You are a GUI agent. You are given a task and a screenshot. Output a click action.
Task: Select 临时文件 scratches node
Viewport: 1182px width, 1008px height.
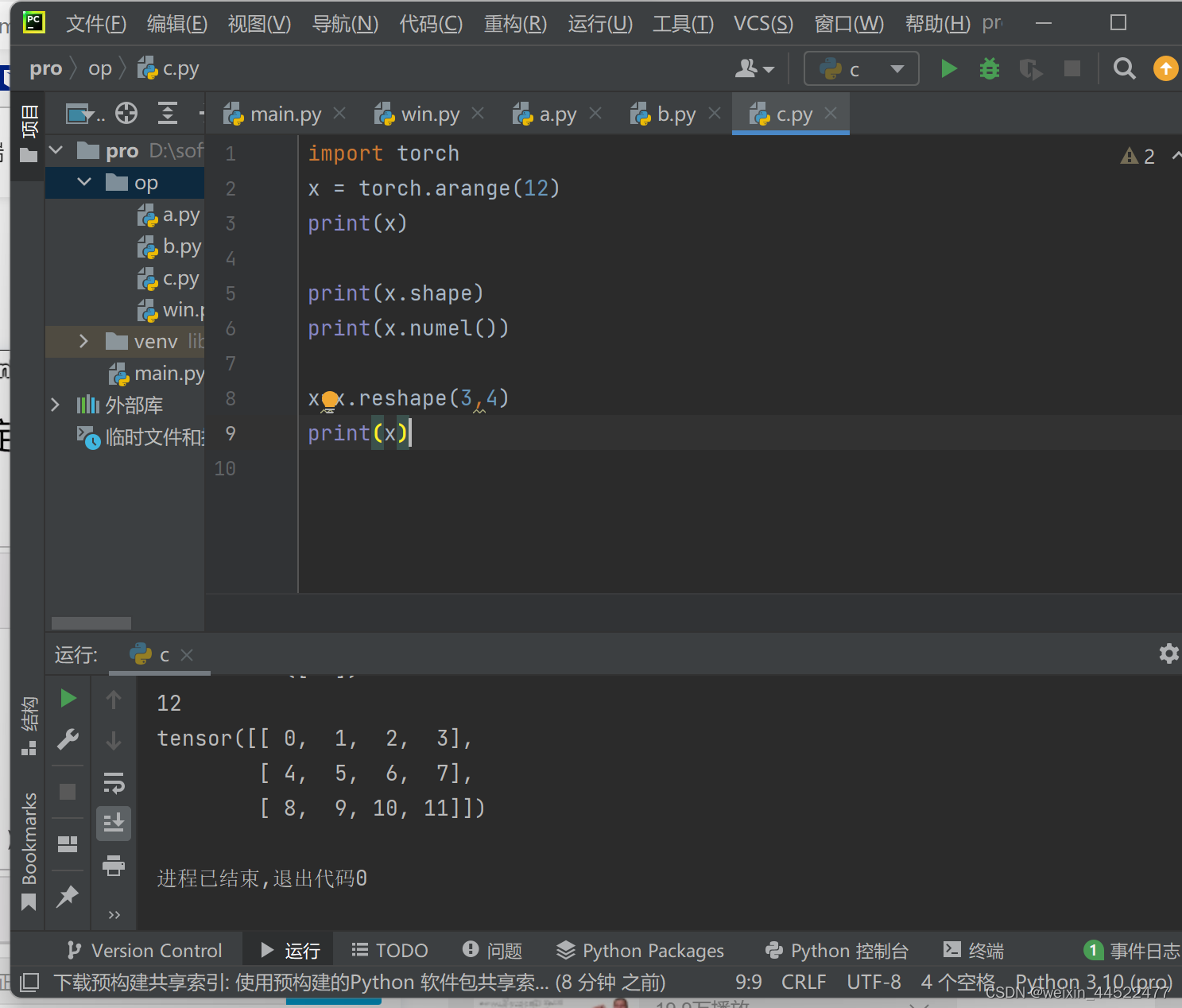[x=141, y=437]
